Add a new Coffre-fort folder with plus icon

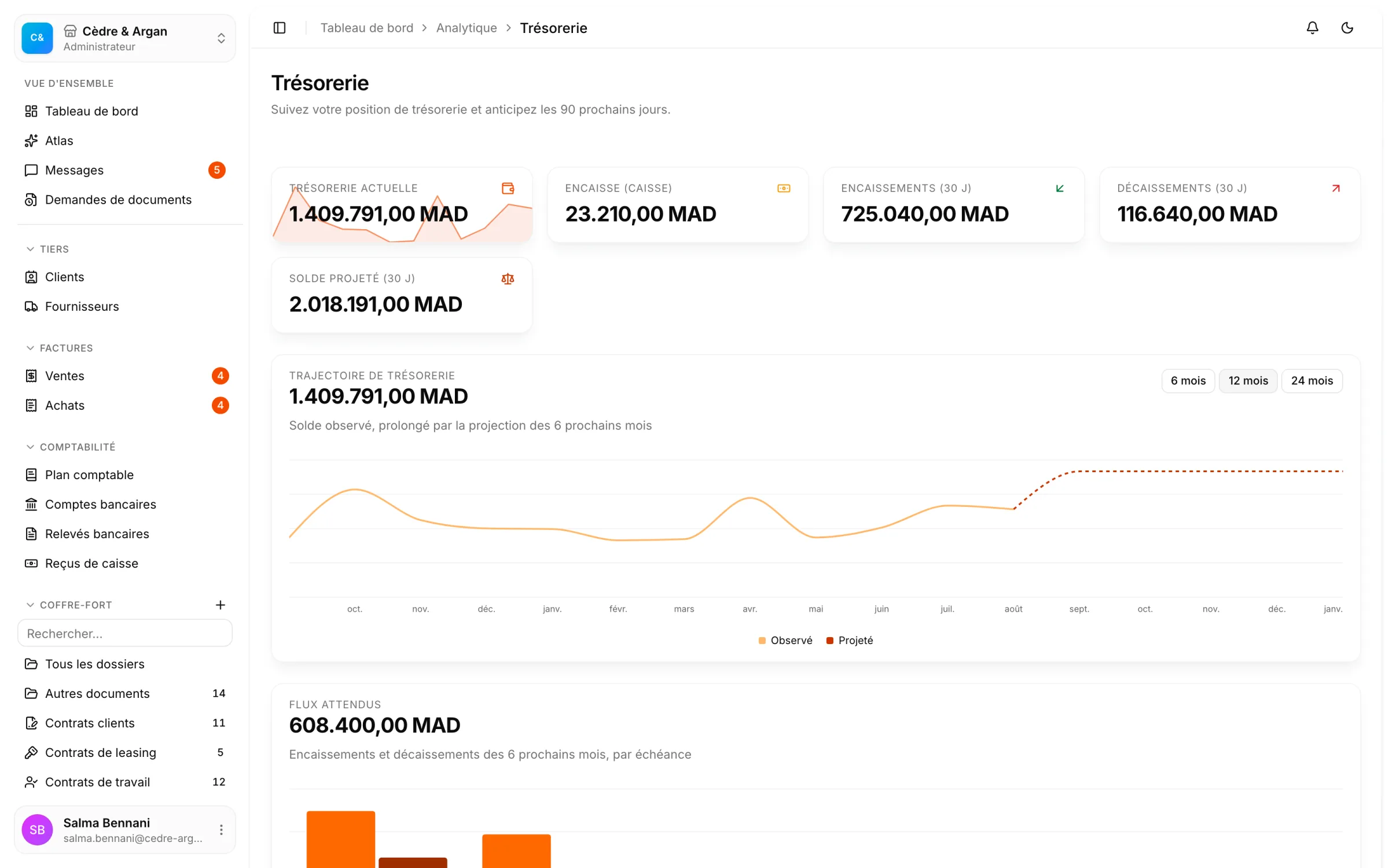coord(221,605)
